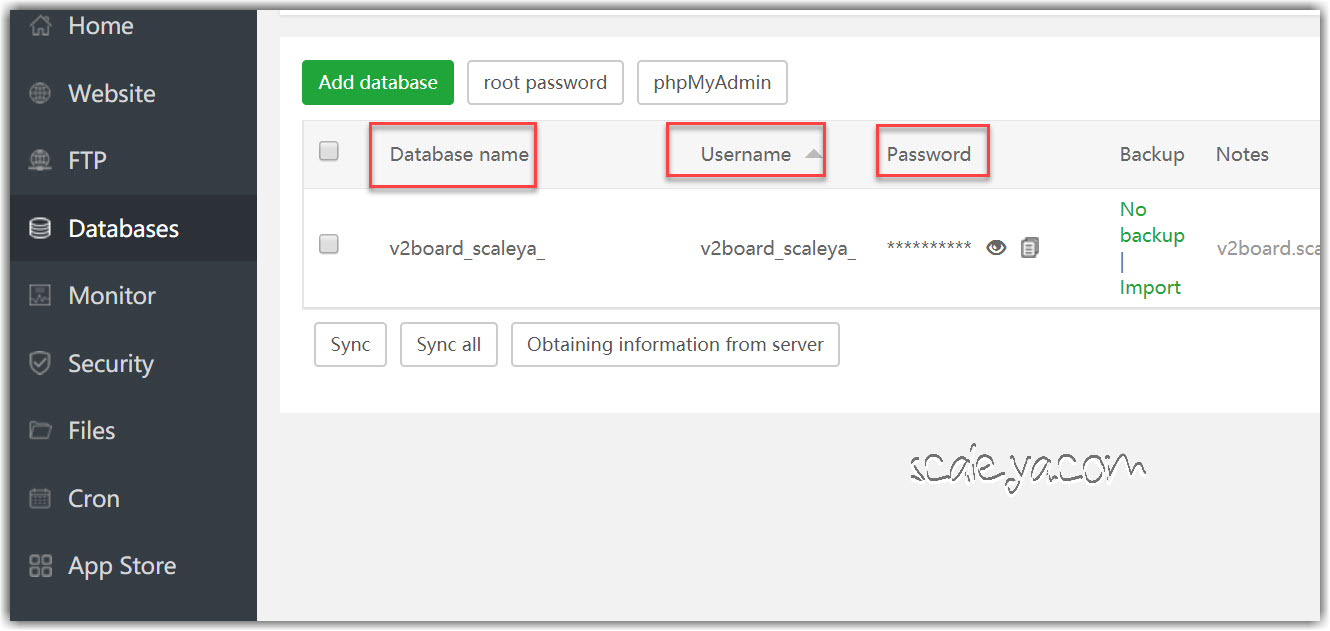Reveal password using the eye icon
This screenshot has width=1330, height=631.
pyautogui.click(x=996, y=248)
